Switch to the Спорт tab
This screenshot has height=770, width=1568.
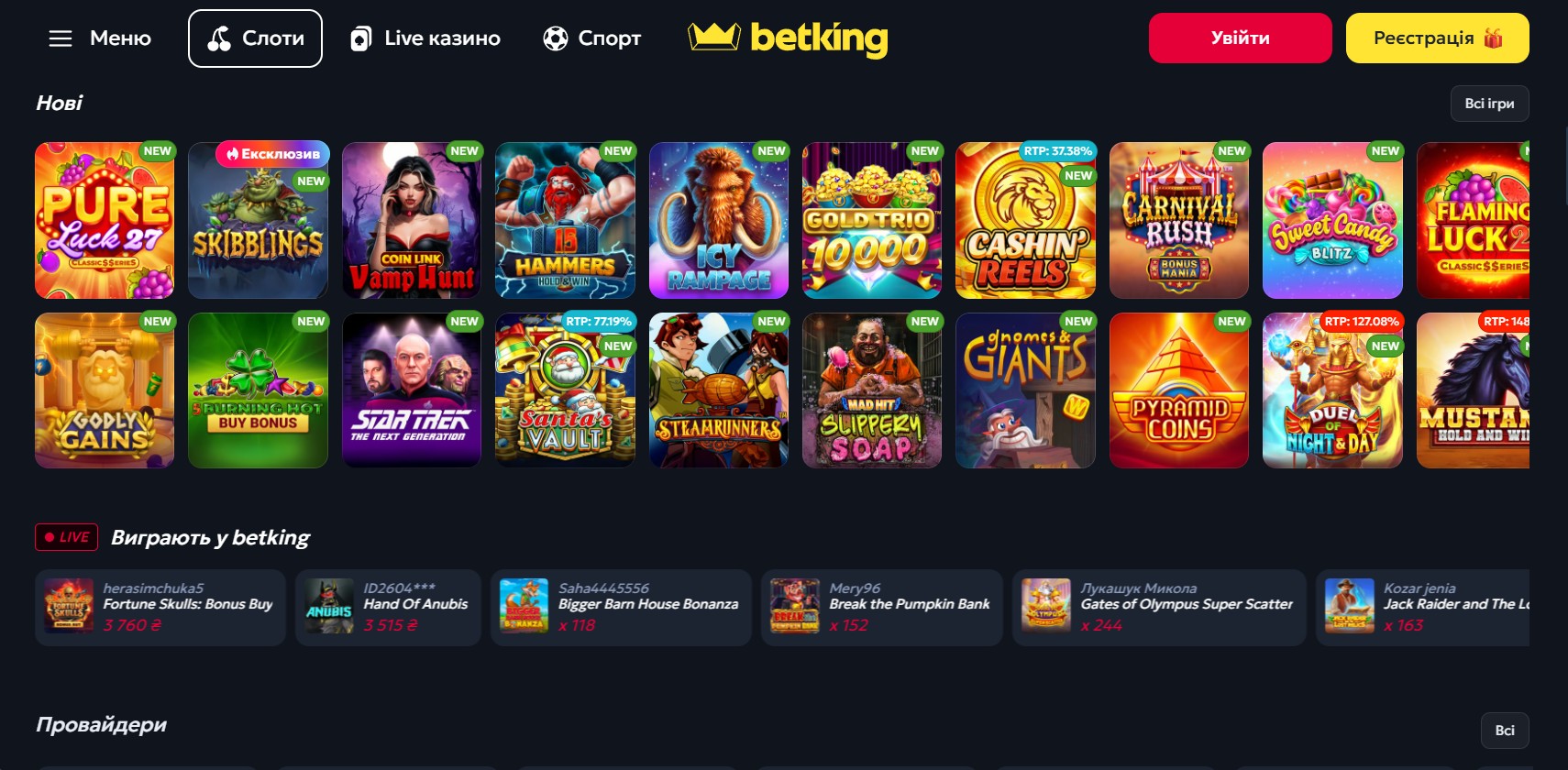click(x=591, y=38)
